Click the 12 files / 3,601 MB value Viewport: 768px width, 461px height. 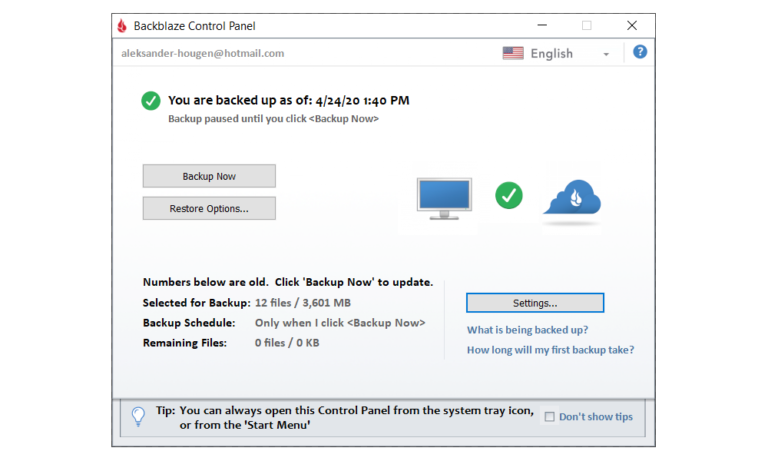tap(303, 303)
